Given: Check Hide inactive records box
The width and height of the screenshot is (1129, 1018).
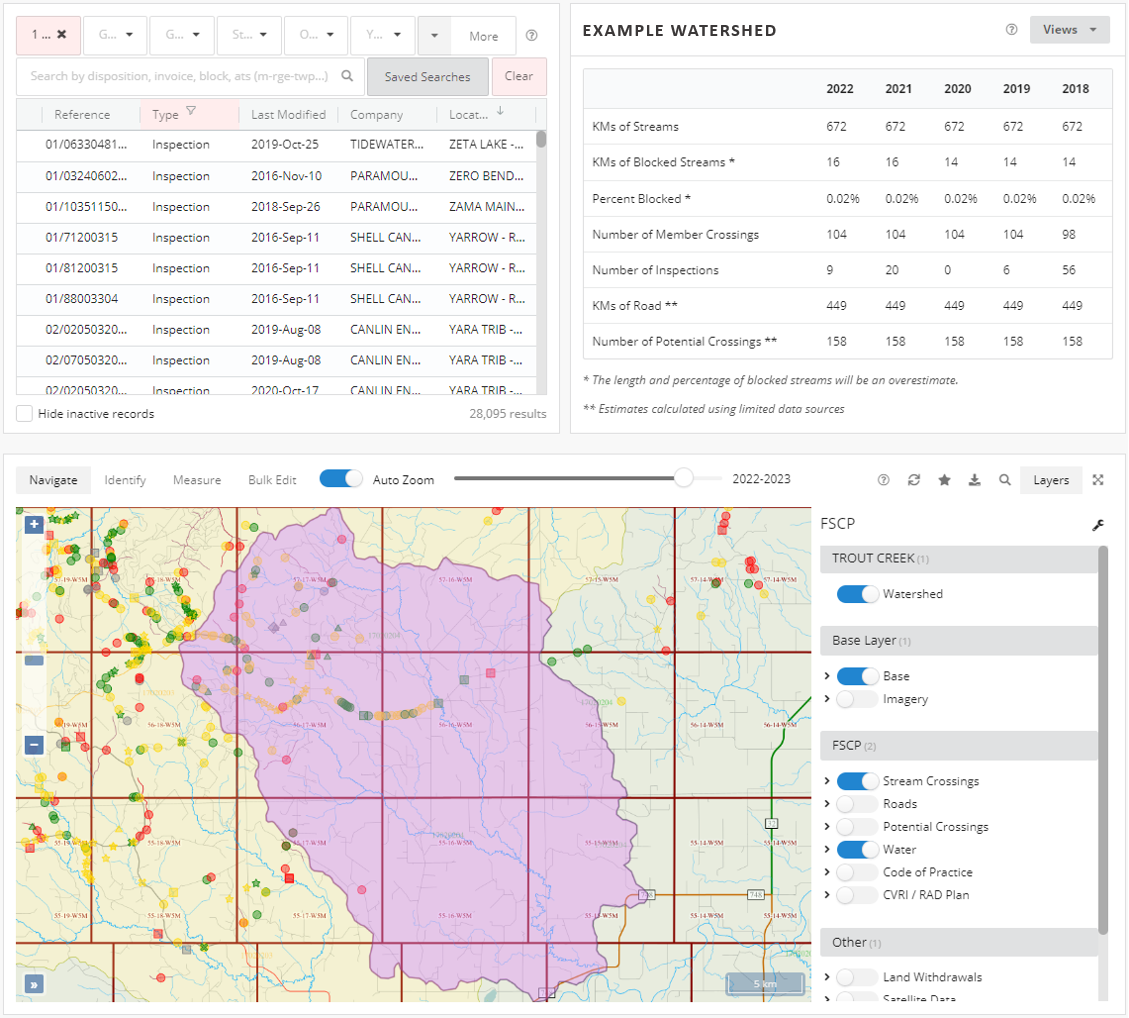Looking at the screenshot, I should click(25, 413).
